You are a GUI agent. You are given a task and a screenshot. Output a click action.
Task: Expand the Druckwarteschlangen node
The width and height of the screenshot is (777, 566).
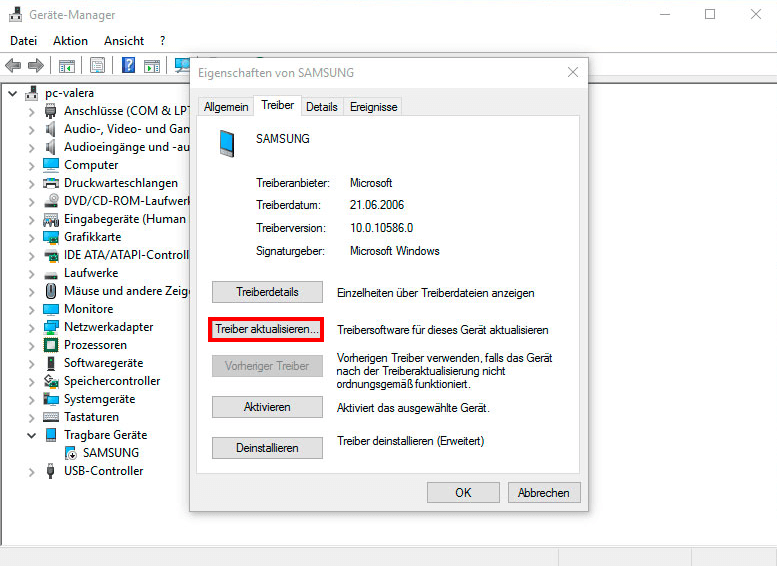31,184
